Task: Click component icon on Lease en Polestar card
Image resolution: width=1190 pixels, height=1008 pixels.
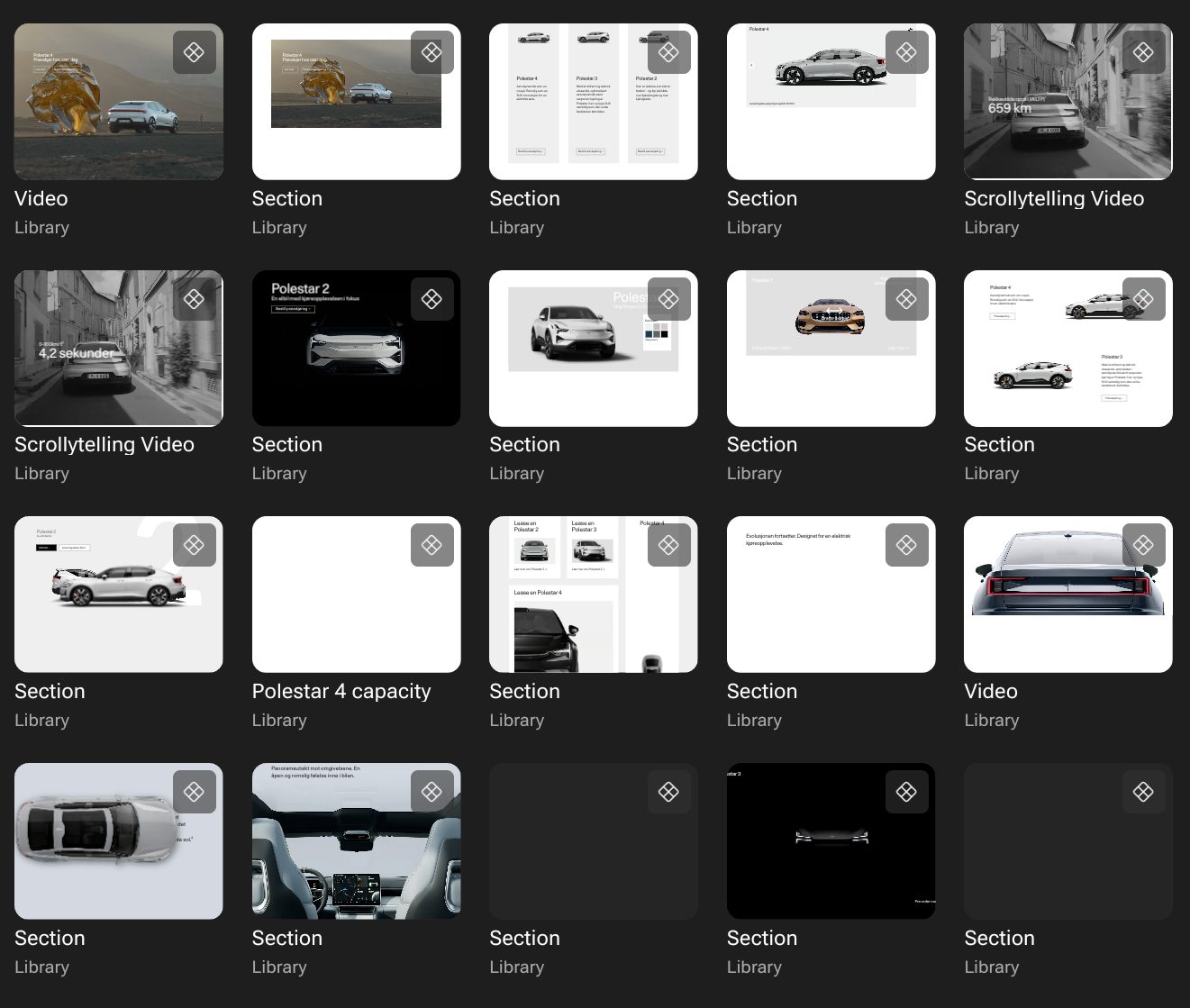Action: pos(669,545)
